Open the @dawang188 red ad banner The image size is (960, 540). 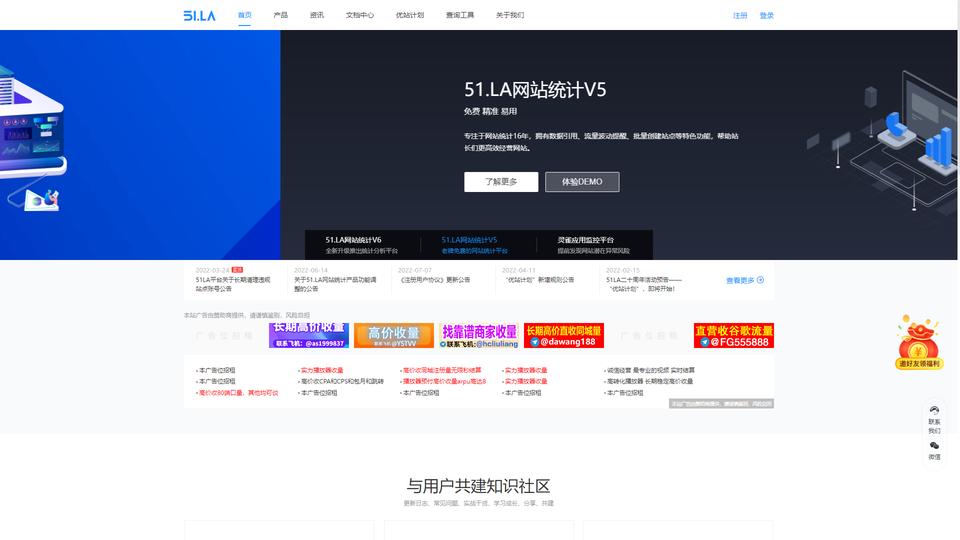pos(564,336)
